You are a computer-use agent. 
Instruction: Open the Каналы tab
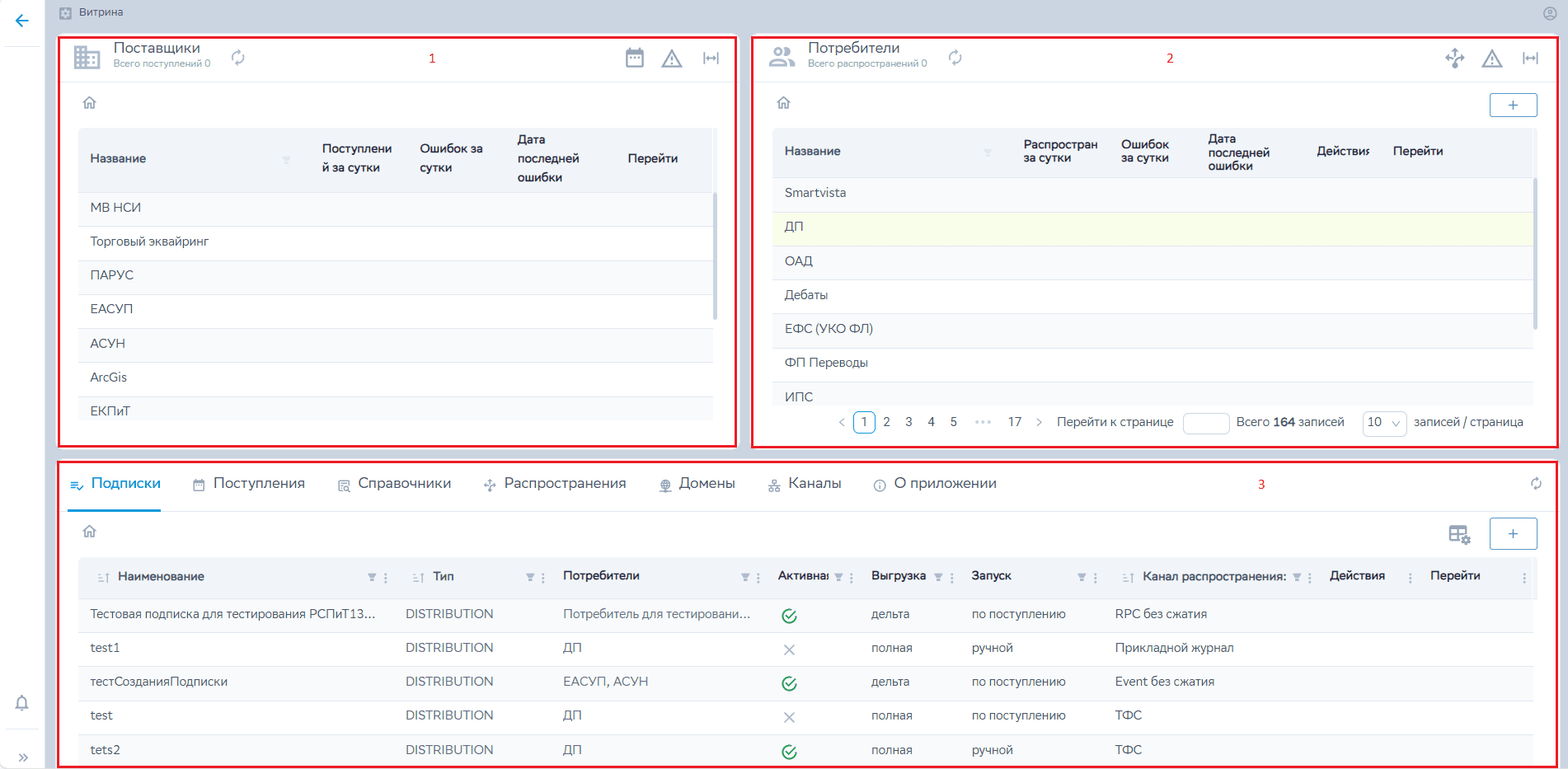point(804,484)
